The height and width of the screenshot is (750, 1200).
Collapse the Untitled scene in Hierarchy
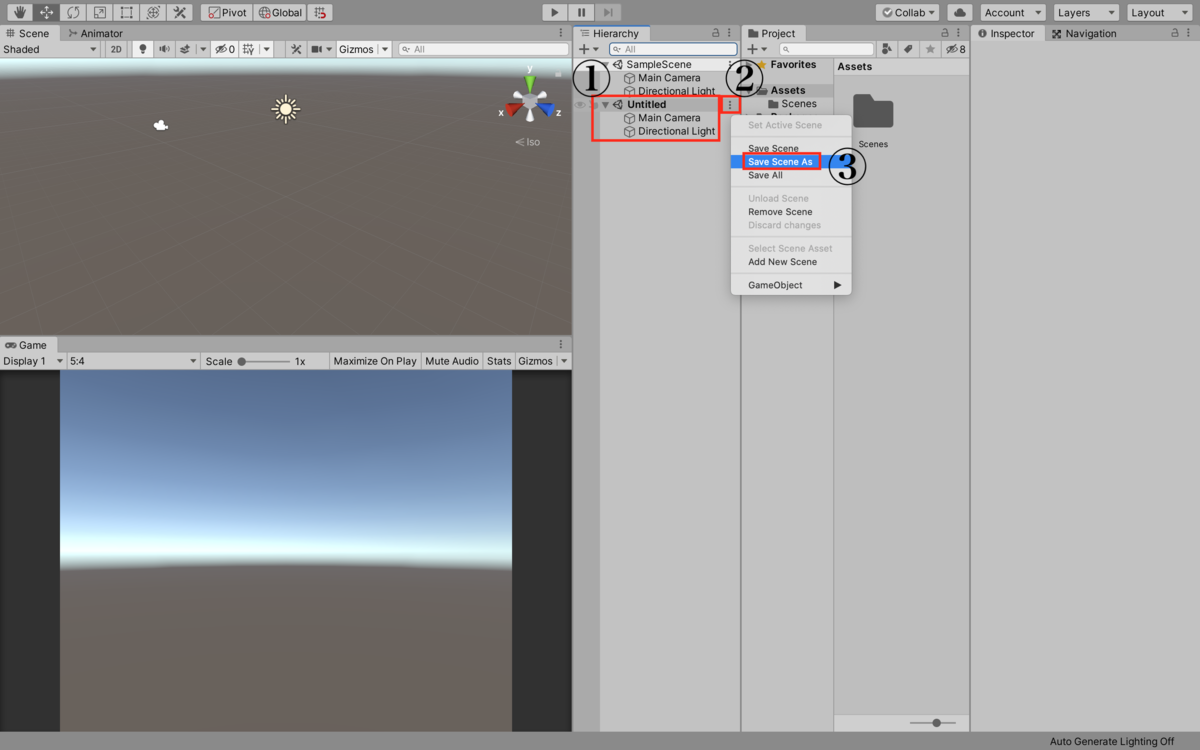[605, 105]
